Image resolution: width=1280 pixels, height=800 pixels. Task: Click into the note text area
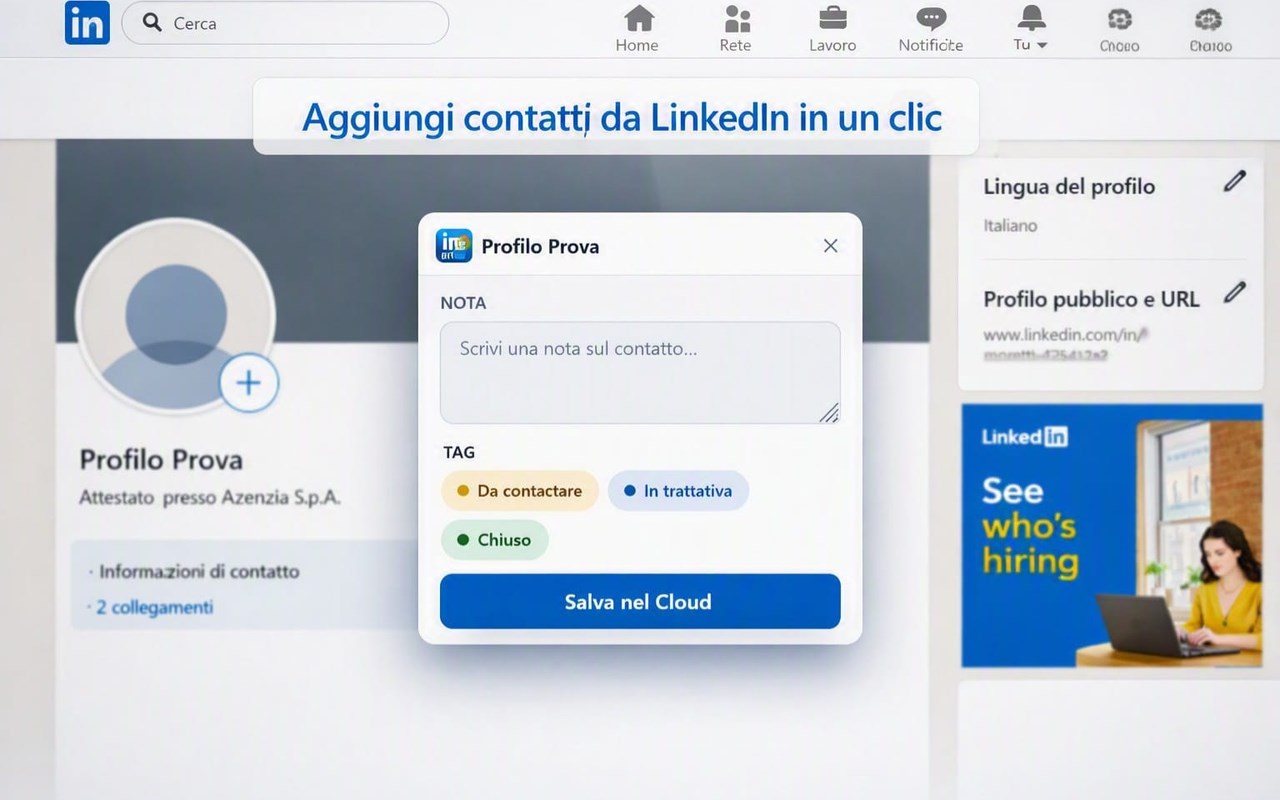tap(640, 372)
